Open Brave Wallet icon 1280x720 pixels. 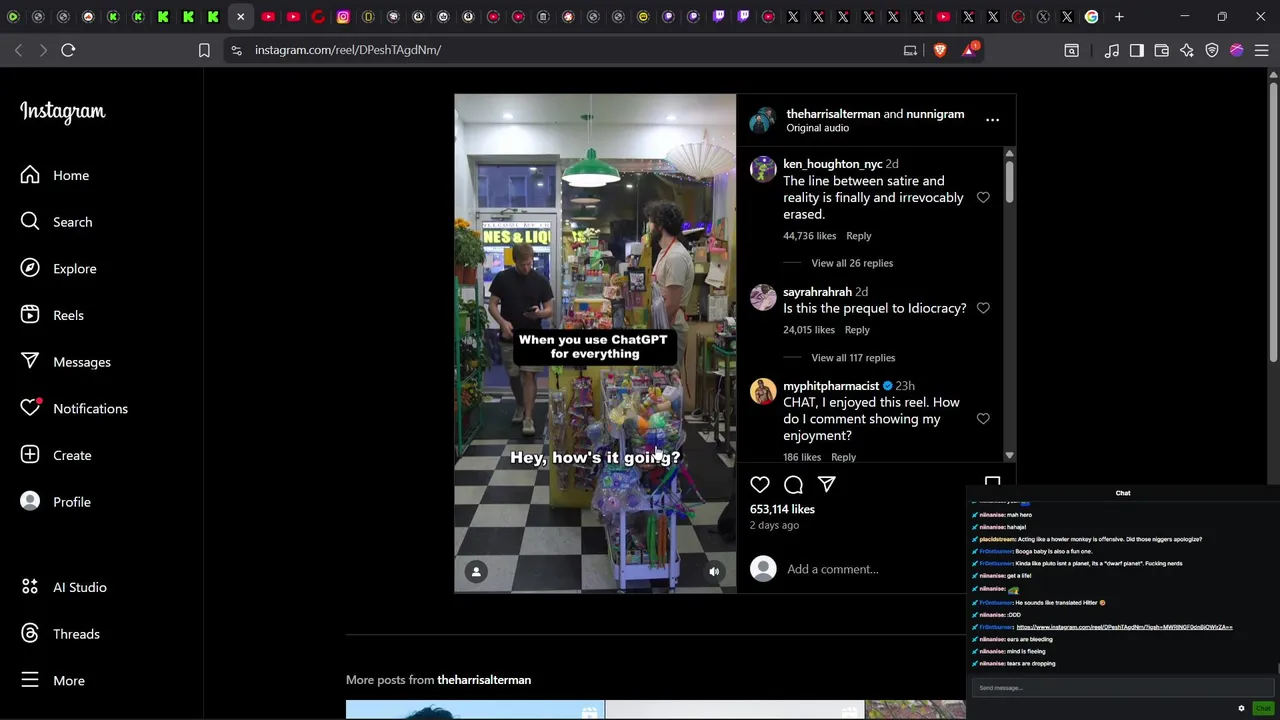[1162, 50]
